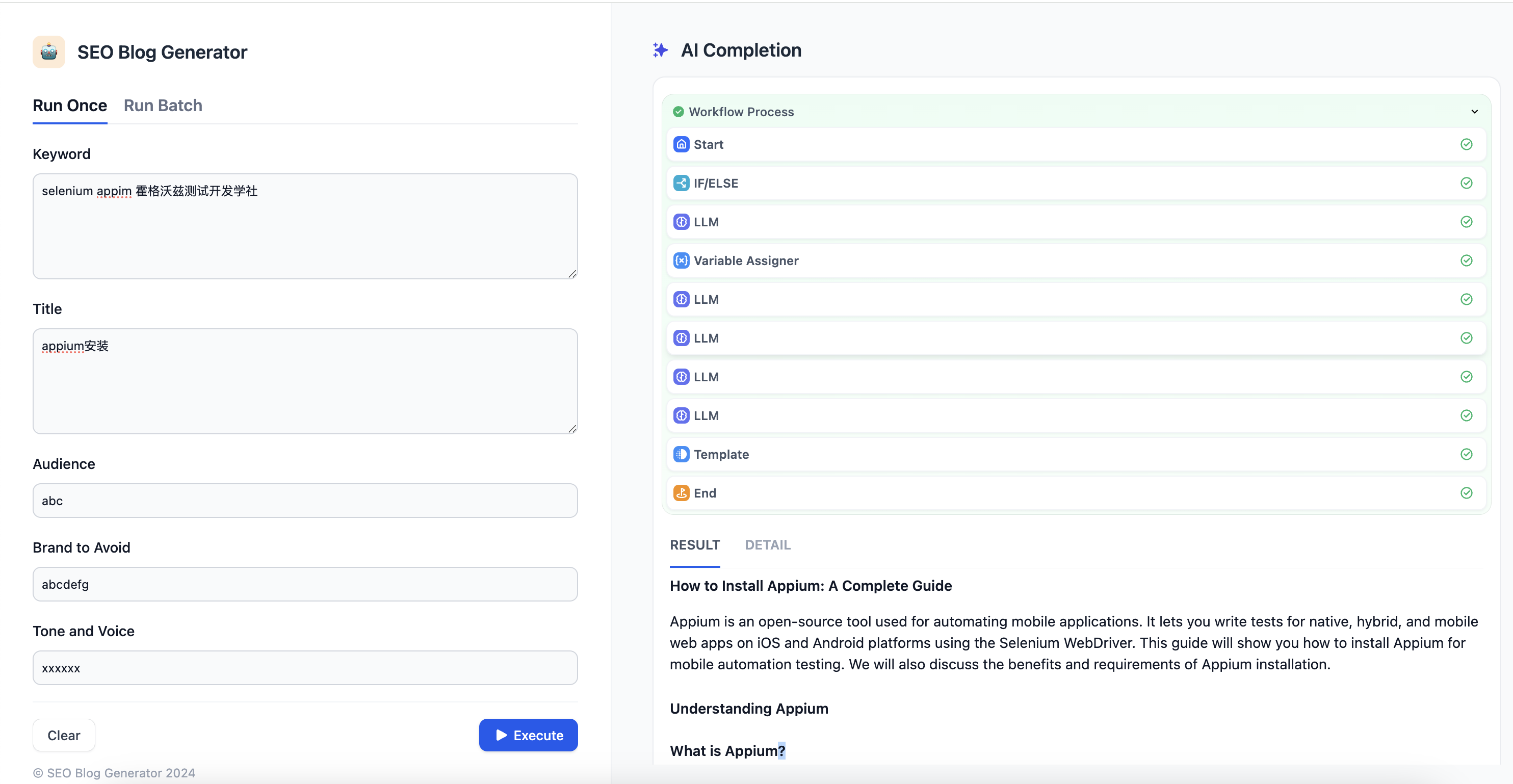Click the Workflow Process green check icon
Image resolution: width=1513 pixels, height=784 pixels.
click(x=679, y=112)
